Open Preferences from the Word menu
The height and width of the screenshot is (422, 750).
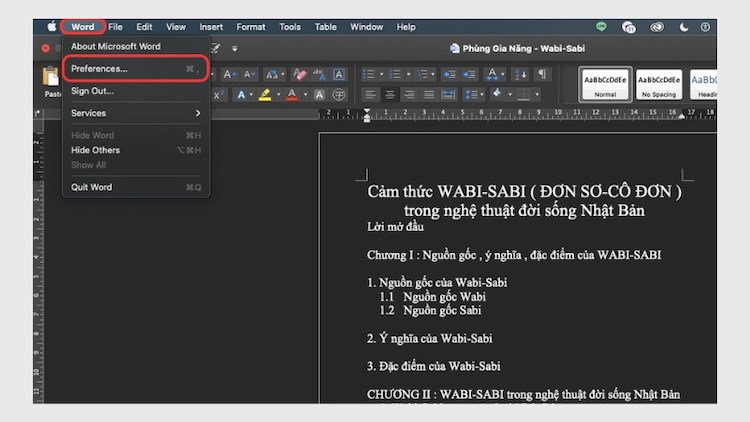100,69
